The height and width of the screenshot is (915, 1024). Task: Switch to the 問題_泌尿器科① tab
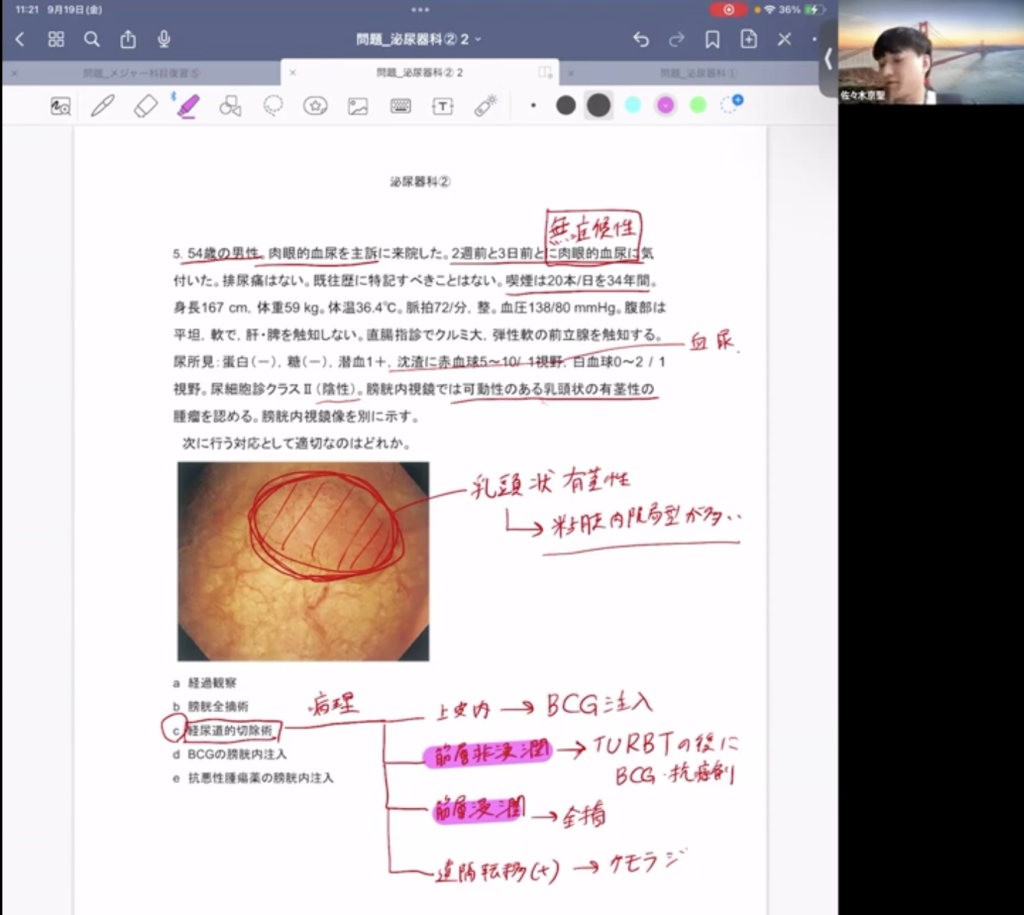coord(690,73)
